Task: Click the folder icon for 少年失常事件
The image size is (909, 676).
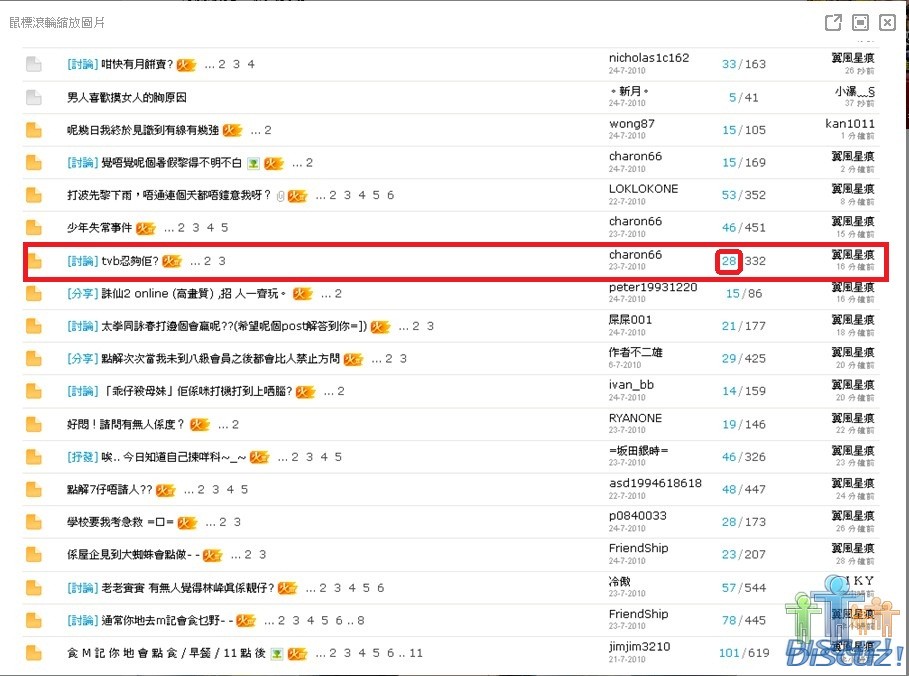Action: 34,228
